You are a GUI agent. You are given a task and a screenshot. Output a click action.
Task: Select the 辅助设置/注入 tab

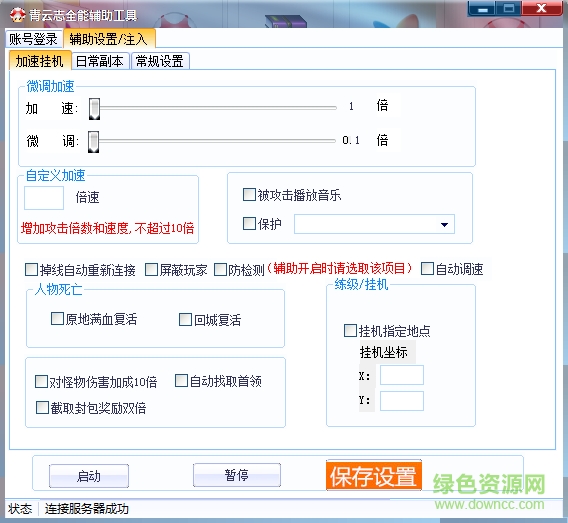(109, 39)
